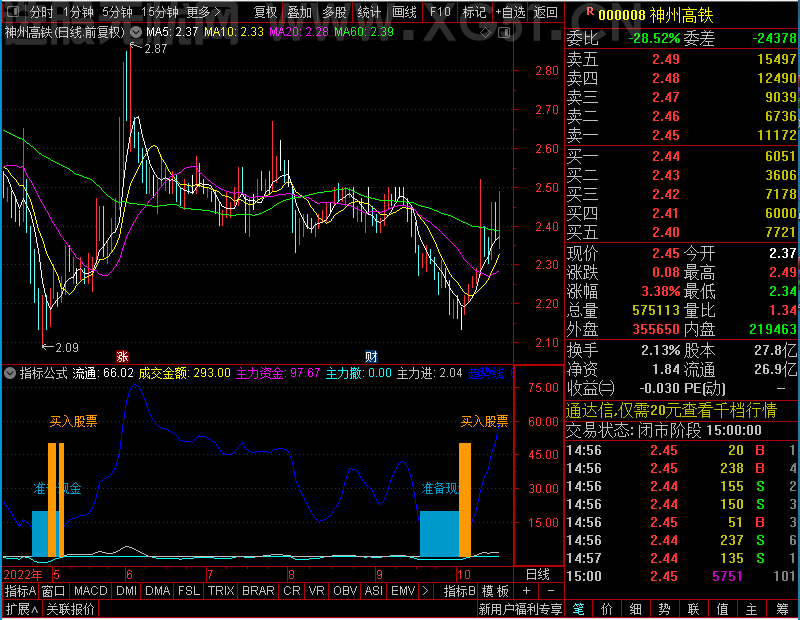
Task: Select the ASI indicator tab
Action: [373, 591]
